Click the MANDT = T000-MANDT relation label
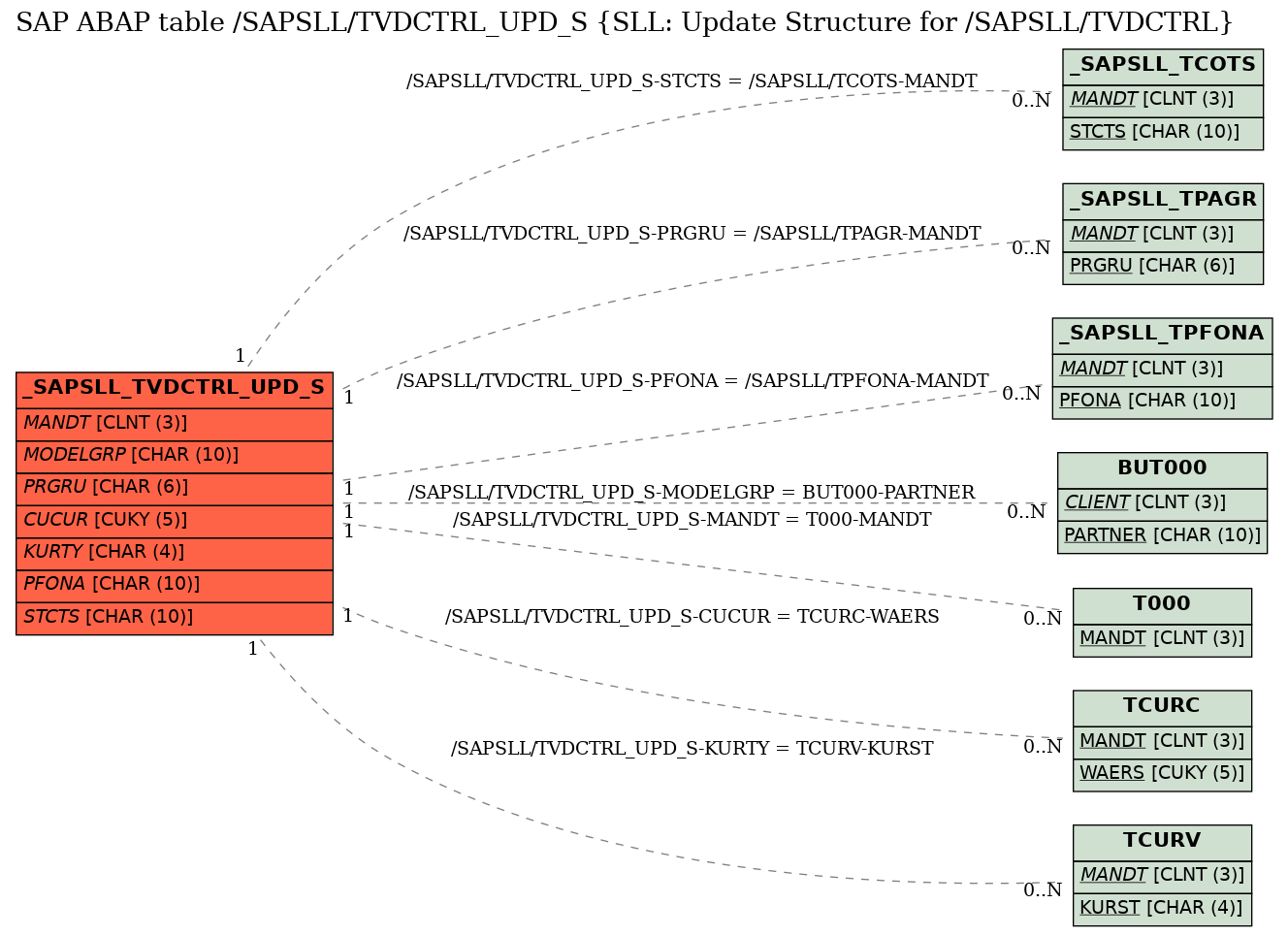The image size is (1288, 936). [692, 520]
